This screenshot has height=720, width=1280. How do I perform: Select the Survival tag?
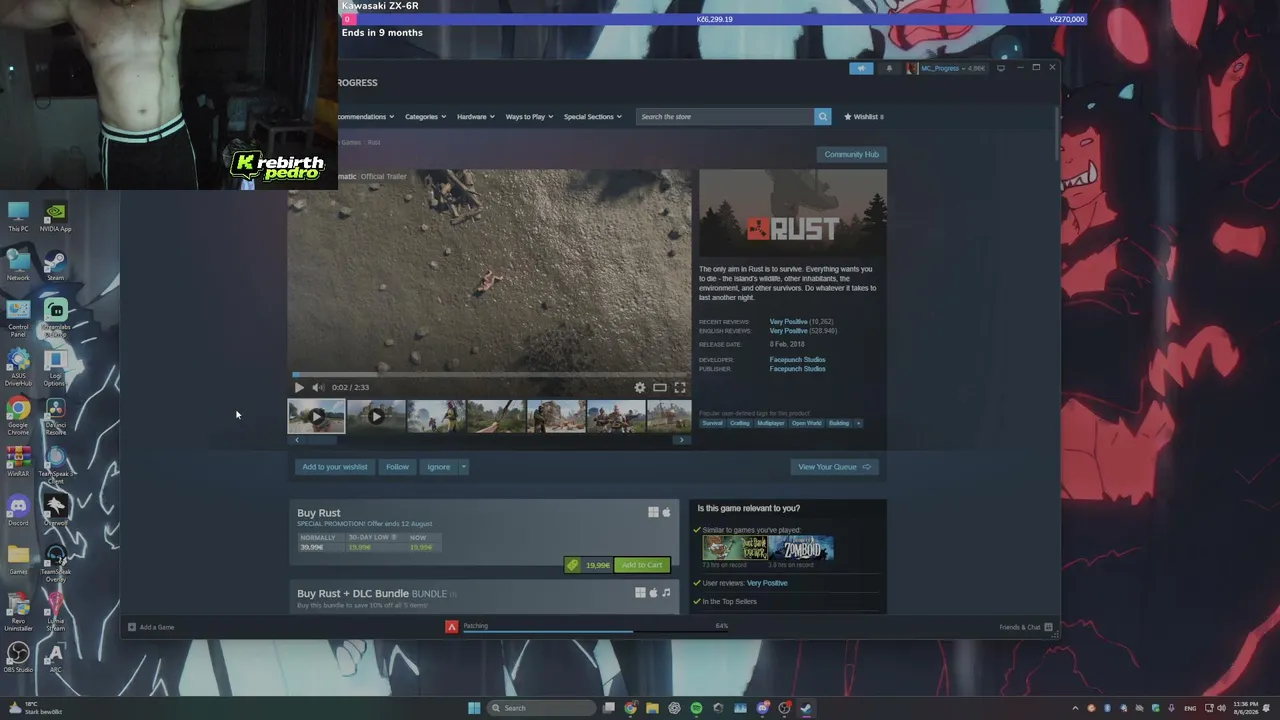(712, 423)
